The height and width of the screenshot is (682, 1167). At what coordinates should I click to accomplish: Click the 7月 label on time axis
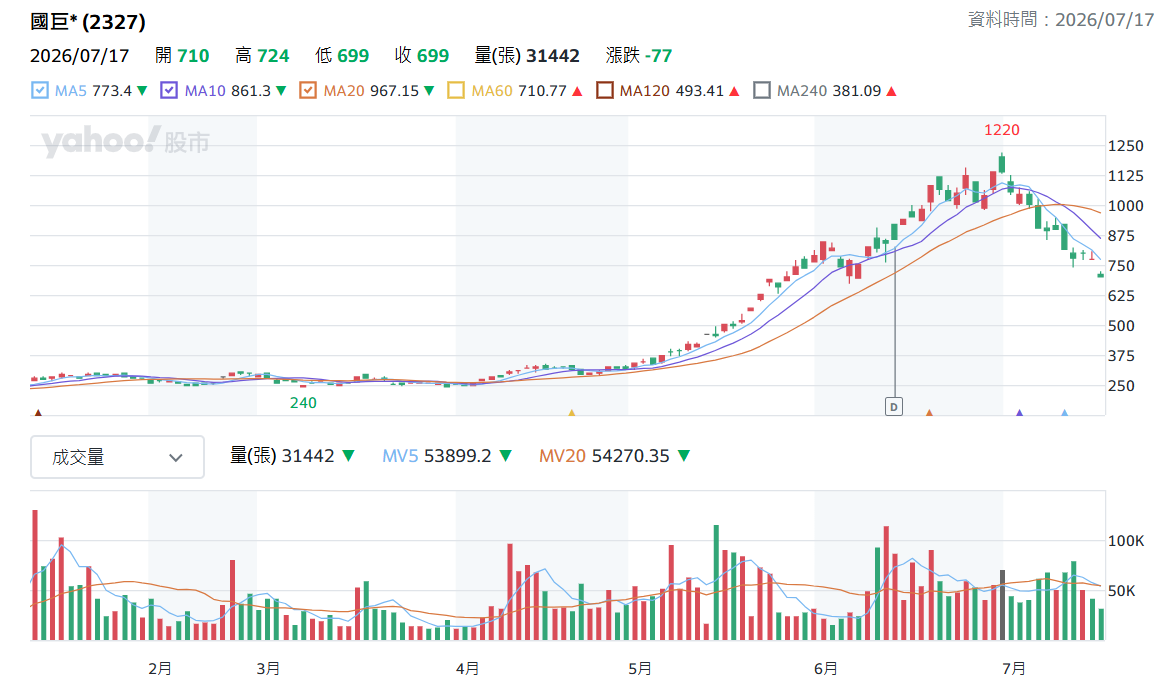click(x=1013, y=668)
